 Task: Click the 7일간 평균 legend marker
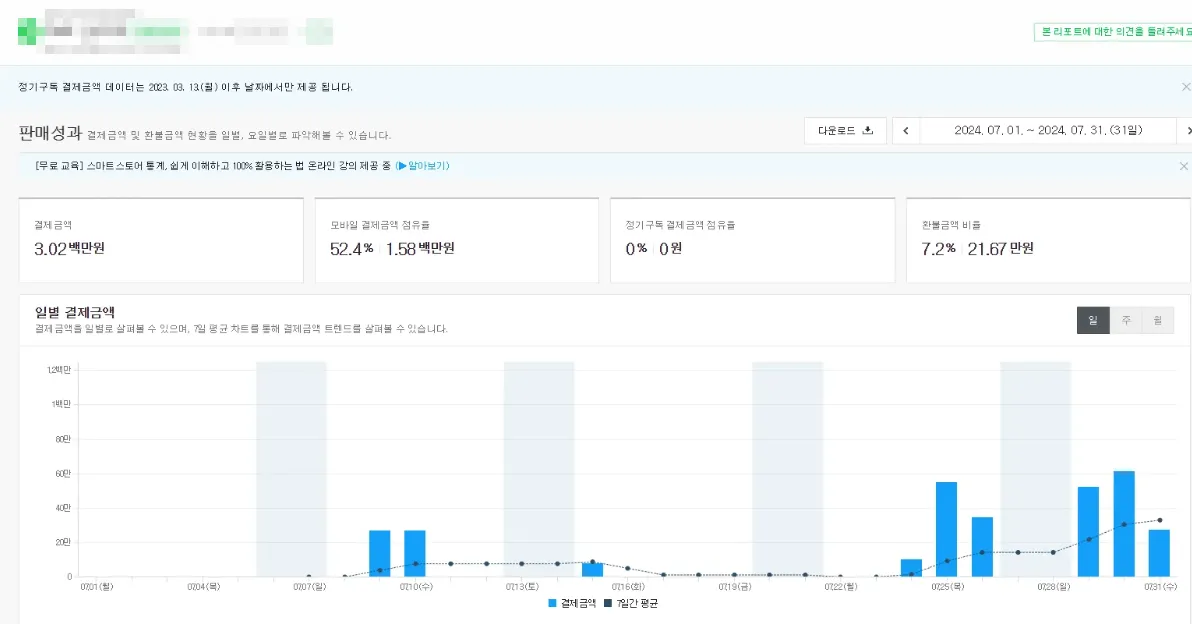click(x=606, y=603)
